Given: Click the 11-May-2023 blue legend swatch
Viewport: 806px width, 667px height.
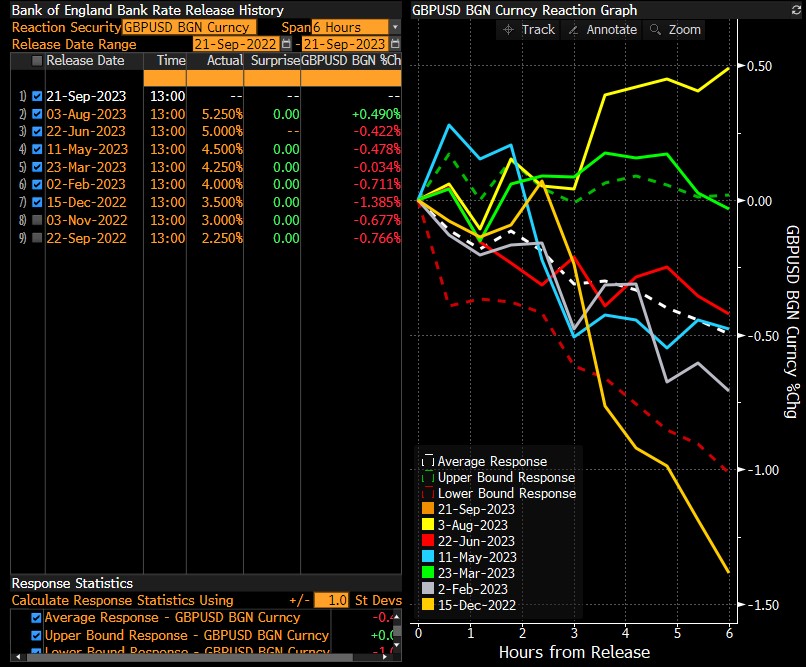Looking at the screenshot, I should (x=428, y=557).
